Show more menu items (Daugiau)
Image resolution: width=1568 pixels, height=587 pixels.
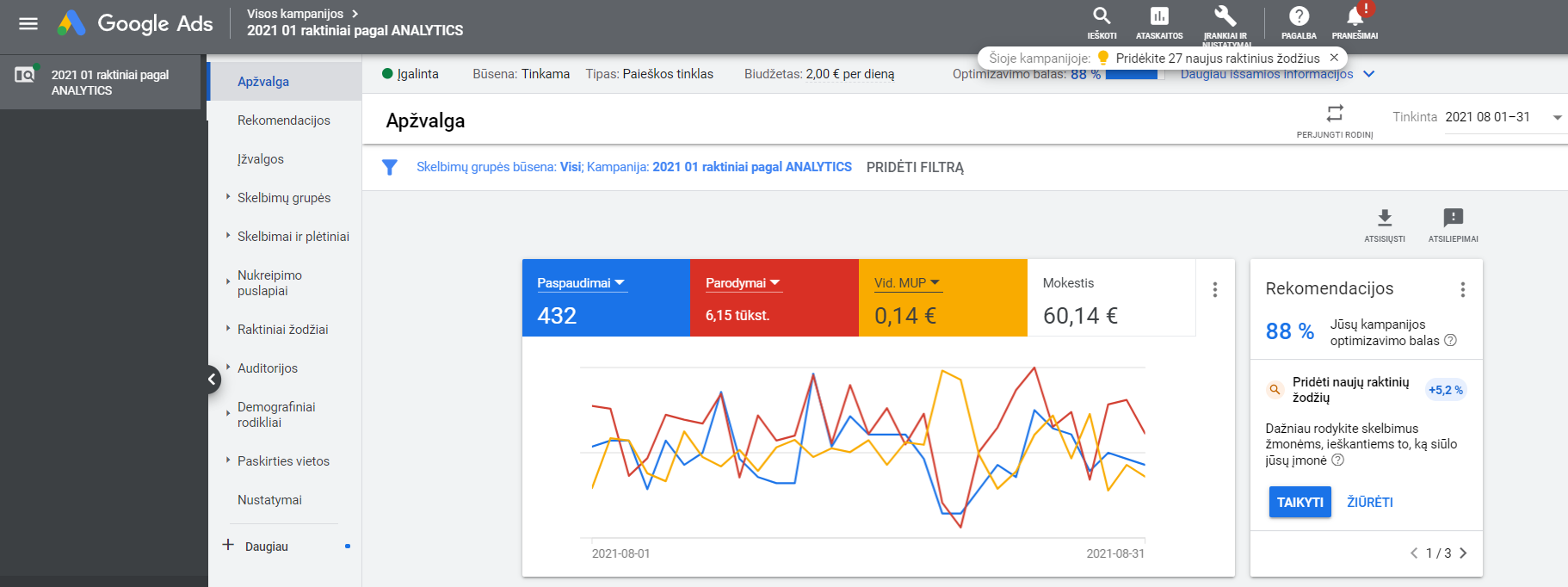tap(267, 547)
